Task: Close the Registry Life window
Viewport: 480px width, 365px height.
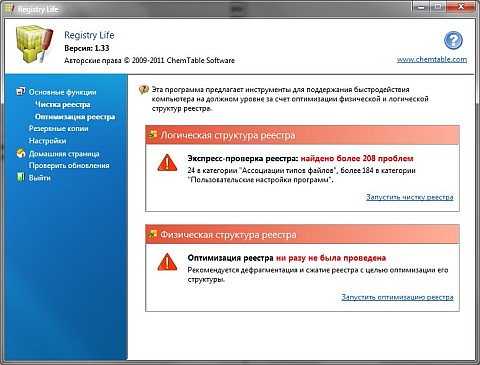Action: point(461,7)
